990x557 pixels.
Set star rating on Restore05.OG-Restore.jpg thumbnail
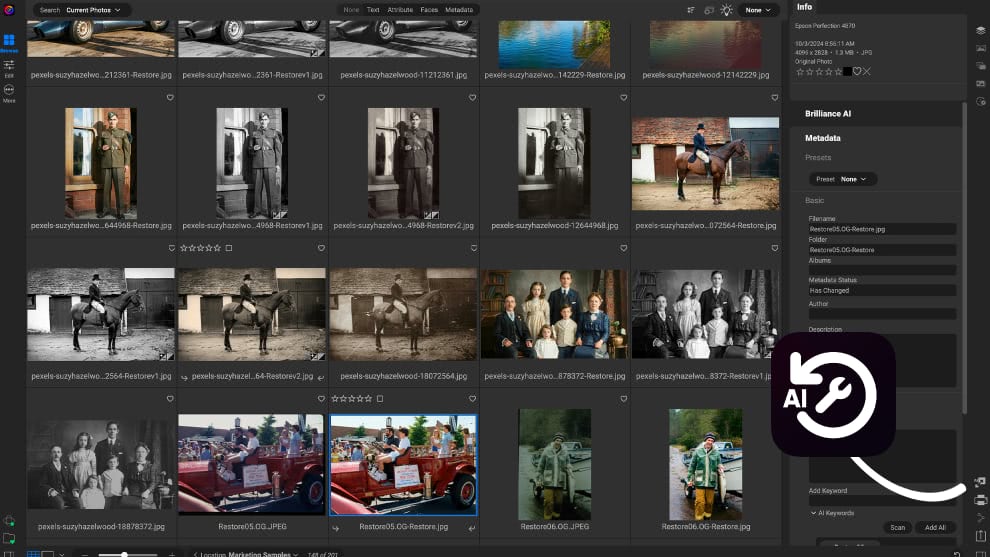(352, 398)
